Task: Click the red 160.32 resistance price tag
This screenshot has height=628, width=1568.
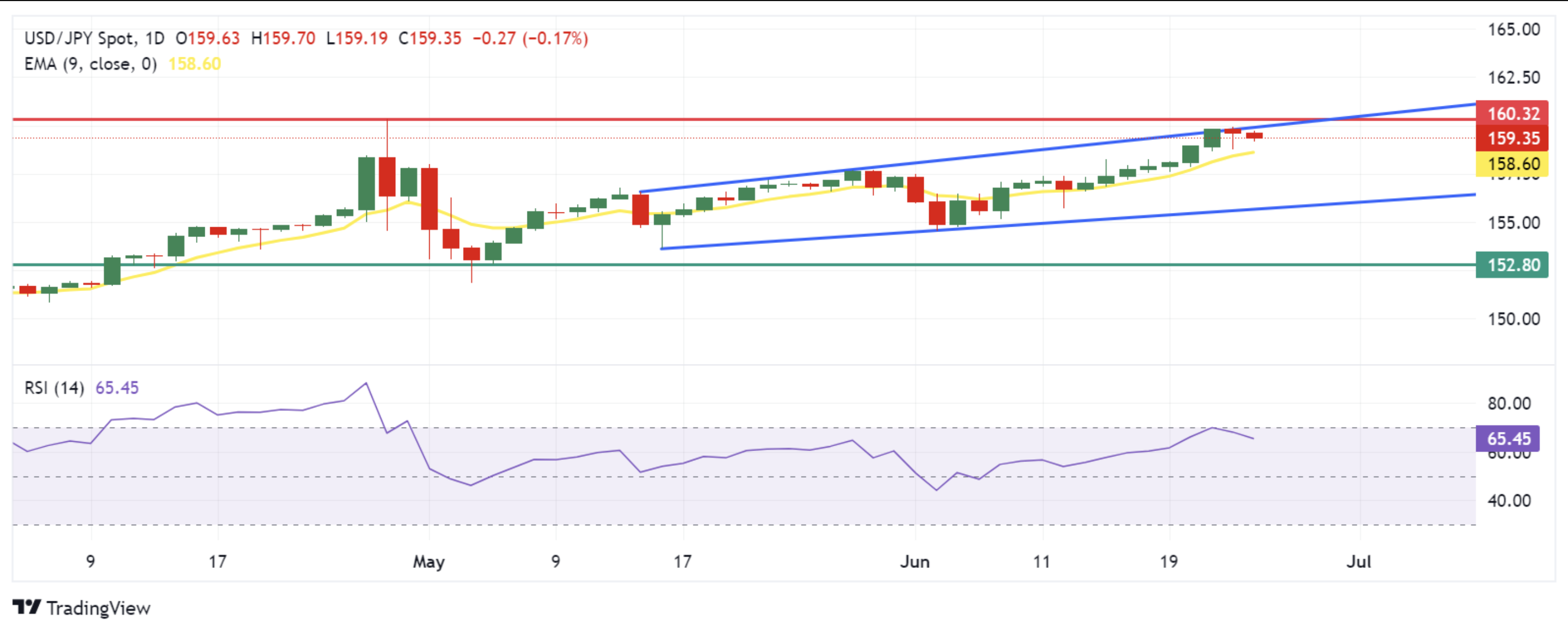Action: (1512, 113)
